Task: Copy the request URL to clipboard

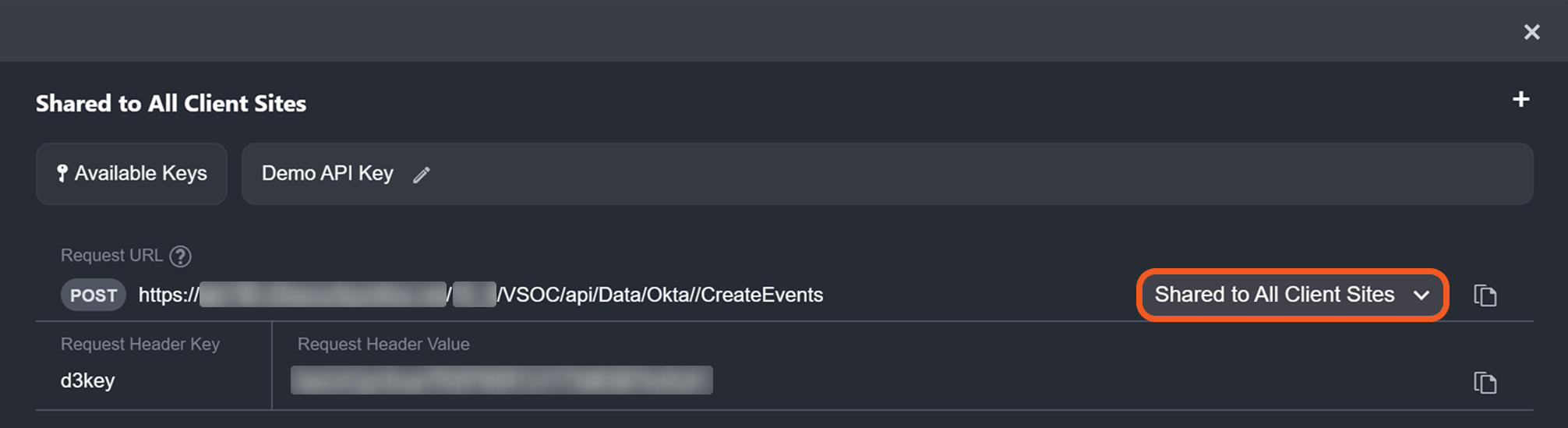Action: 1485,295
